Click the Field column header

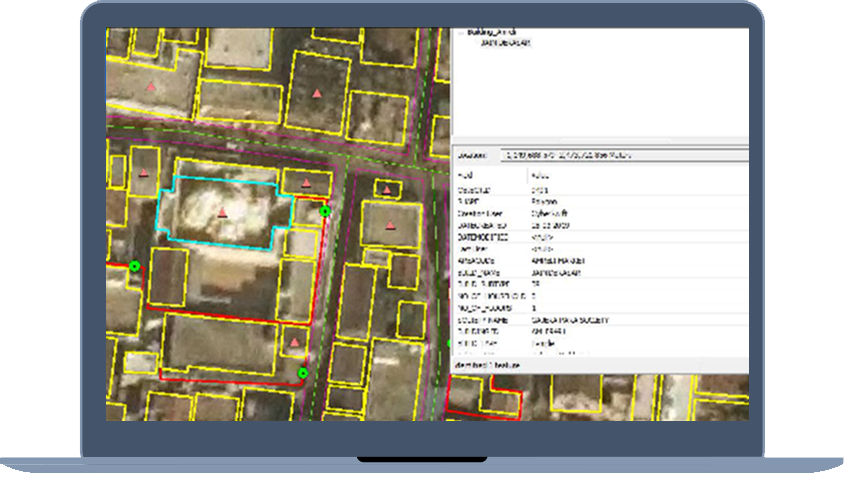tap(465, 176)
